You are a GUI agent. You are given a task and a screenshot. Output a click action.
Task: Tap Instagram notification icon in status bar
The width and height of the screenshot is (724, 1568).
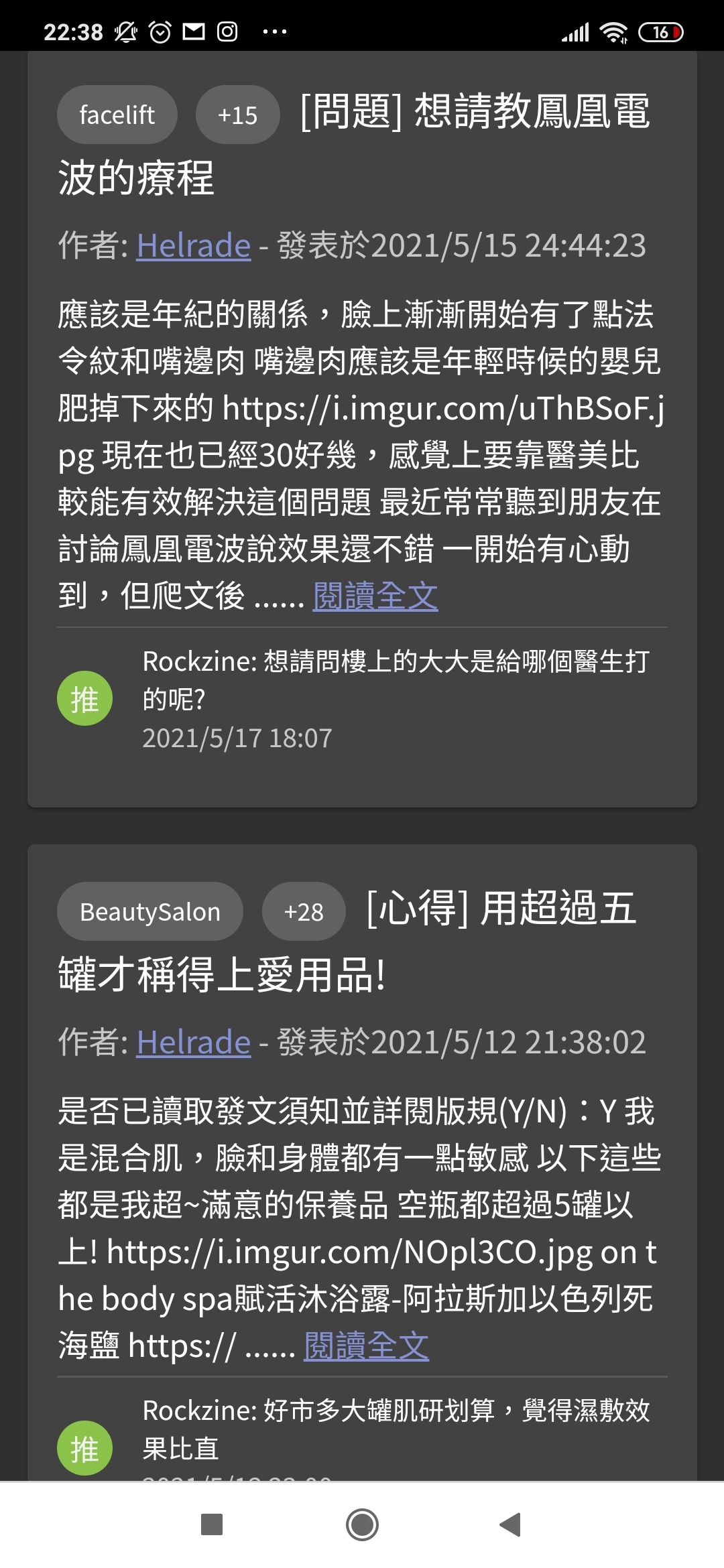click(x=227, y=31)
